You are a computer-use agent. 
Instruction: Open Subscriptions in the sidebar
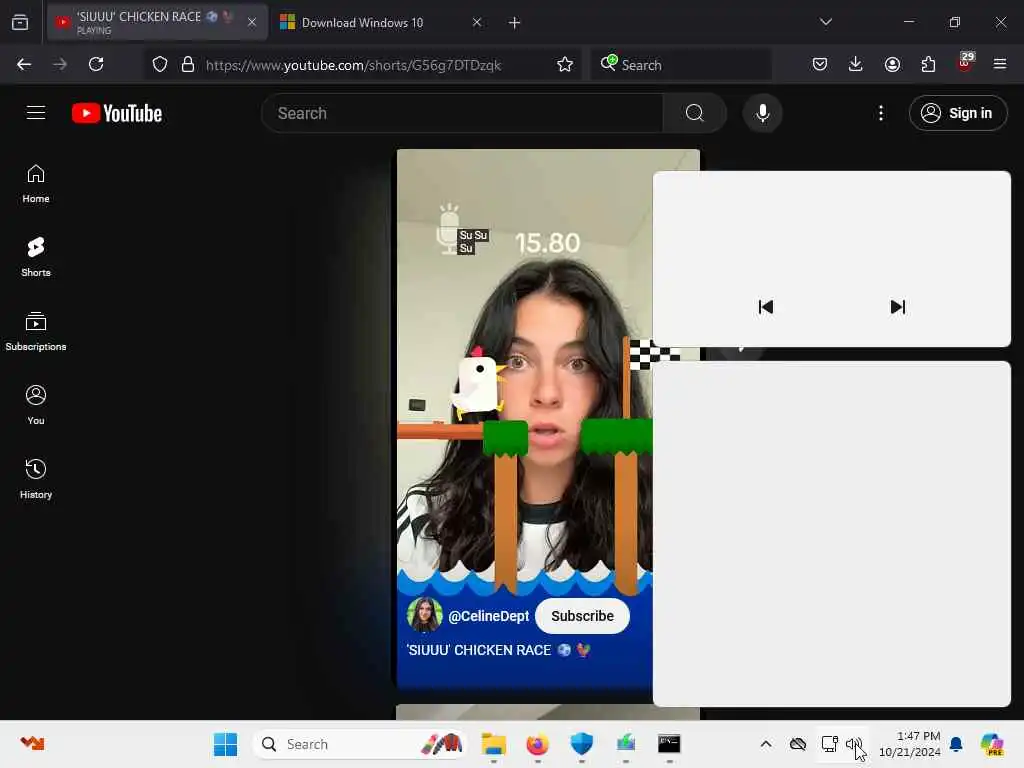click(x=36, y=332)
